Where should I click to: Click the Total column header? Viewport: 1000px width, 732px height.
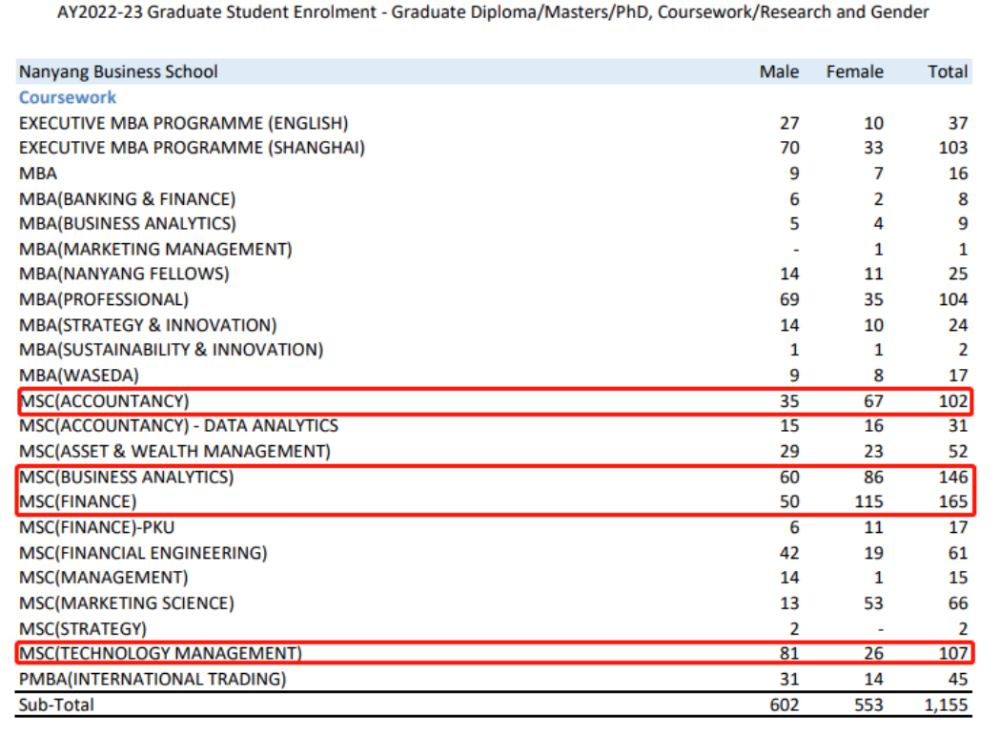(x=947, y=72)
